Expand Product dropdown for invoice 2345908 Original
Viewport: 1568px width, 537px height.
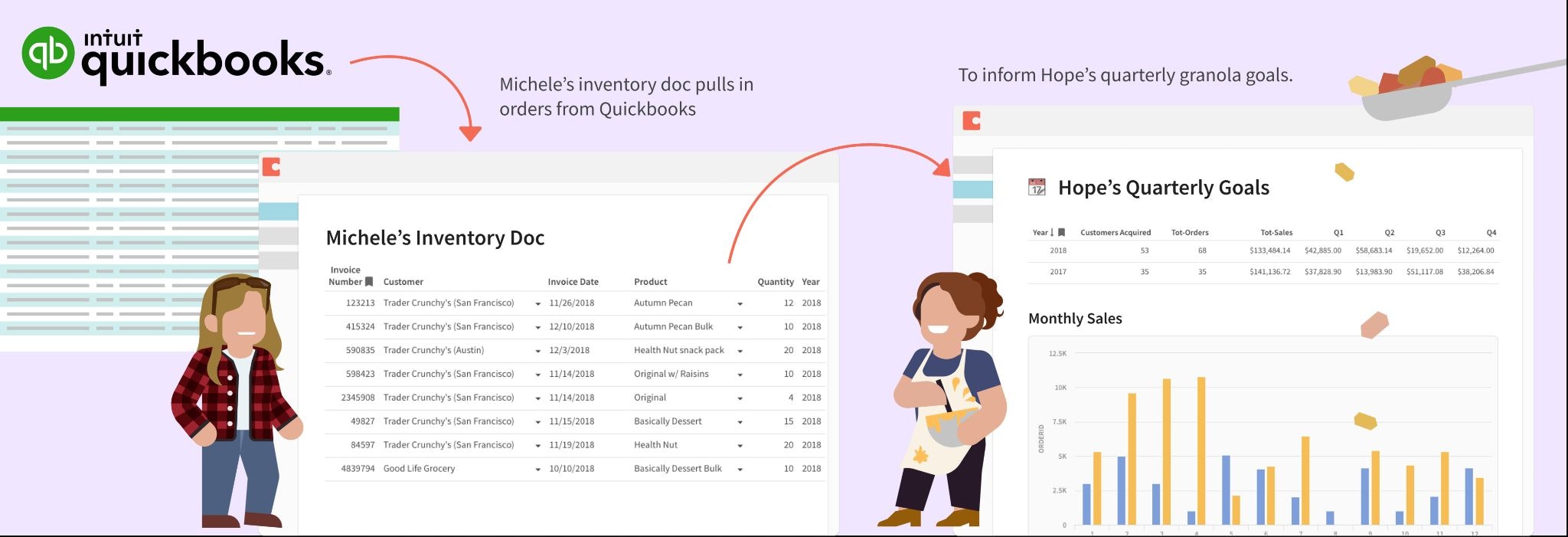point(740,399)
